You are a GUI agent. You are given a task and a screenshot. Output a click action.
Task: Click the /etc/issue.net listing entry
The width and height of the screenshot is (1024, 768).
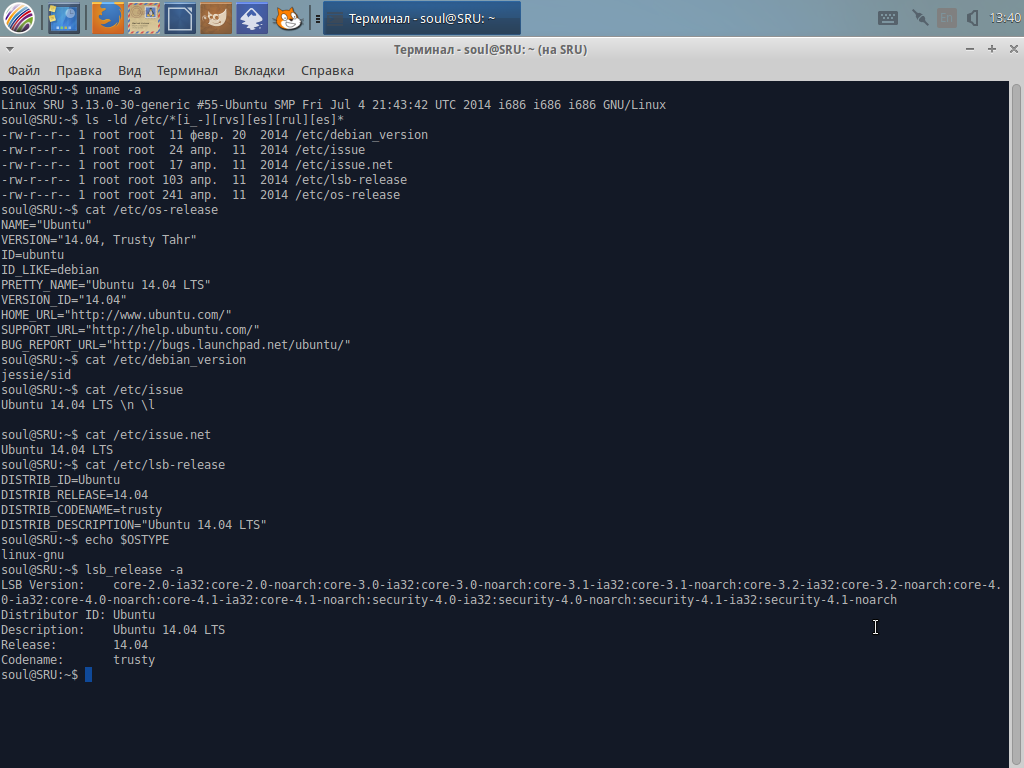pos(344,165)
